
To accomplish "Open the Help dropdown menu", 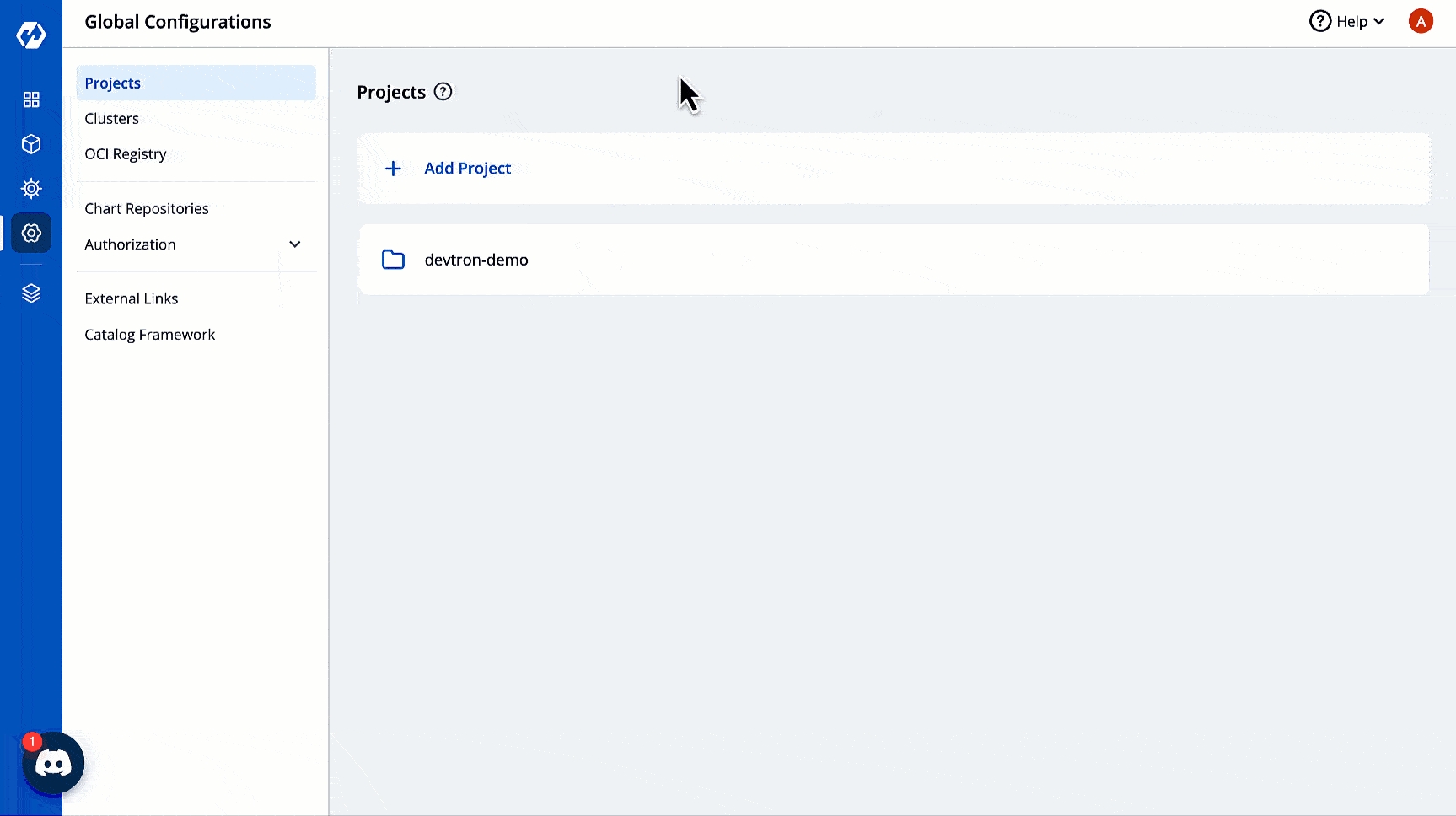I will click(1347, 22).
